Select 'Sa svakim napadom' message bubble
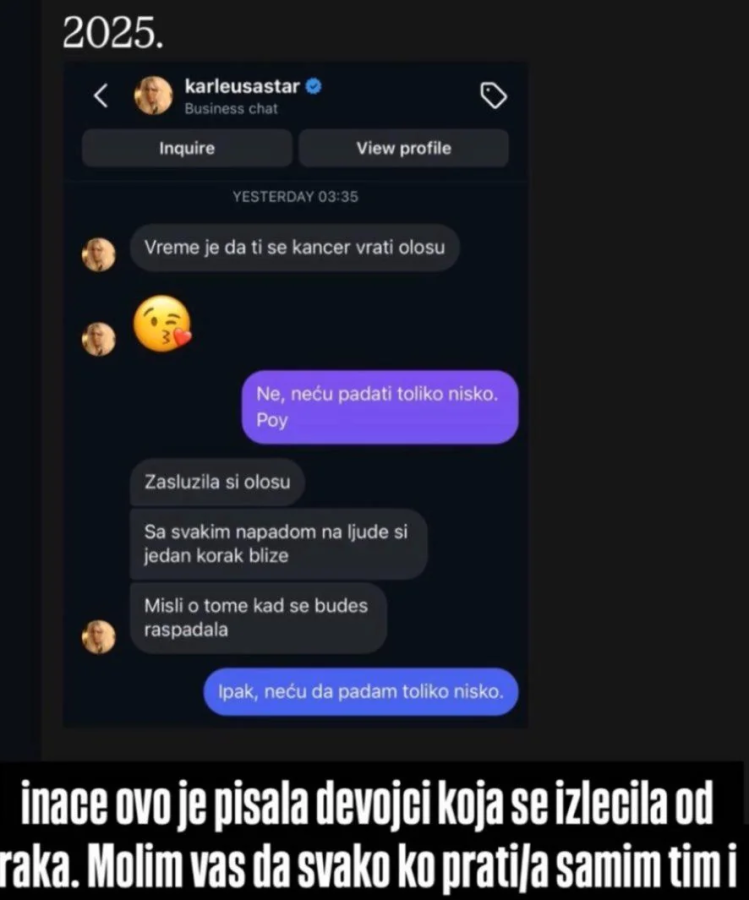 (278, 544)
